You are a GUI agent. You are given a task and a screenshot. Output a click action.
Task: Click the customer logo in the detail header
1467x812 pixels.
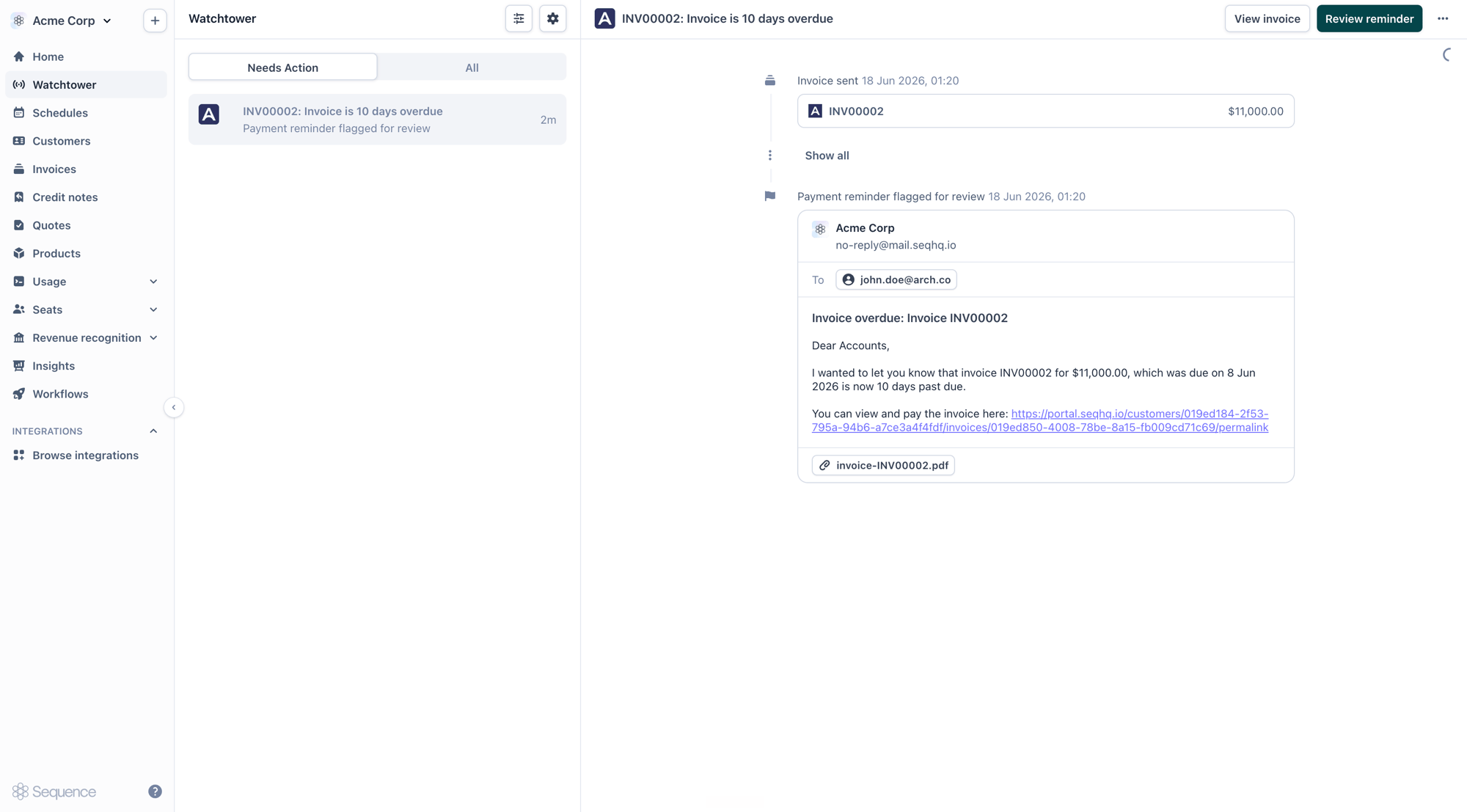[x=605, y=19]
